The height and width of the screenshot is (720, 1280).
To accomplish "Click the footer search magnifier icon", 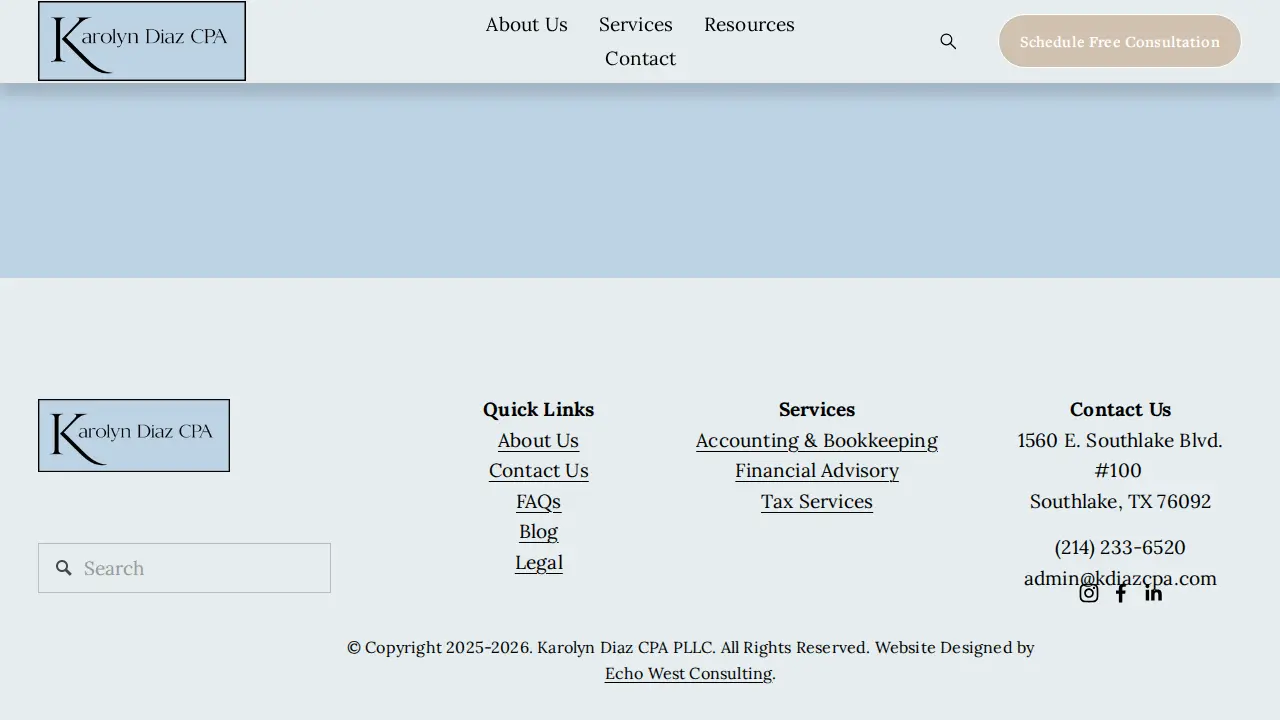I will (64, 568).
